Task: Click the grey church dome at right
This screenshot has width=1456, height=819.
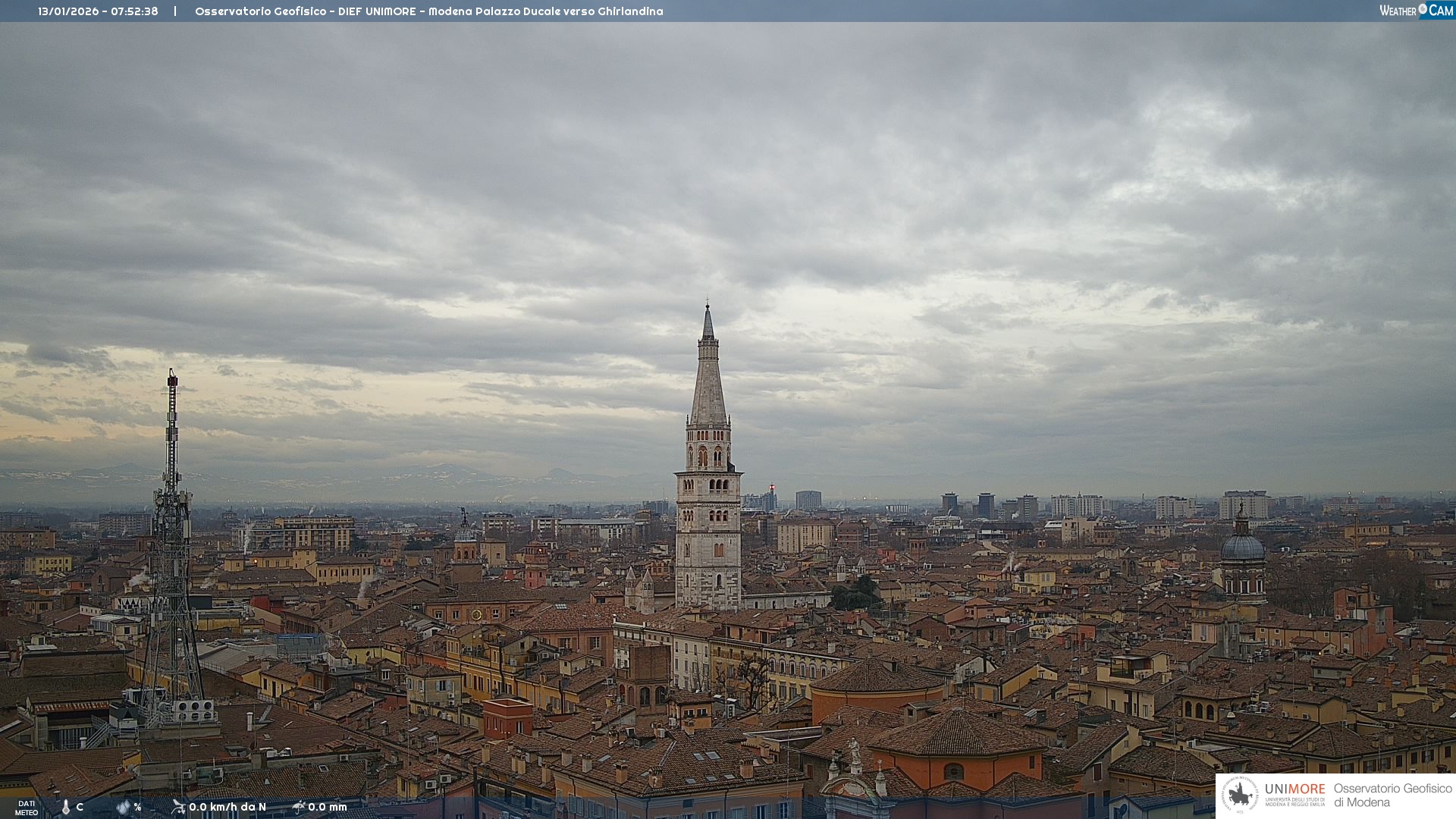Action: tap(1242, 546)
